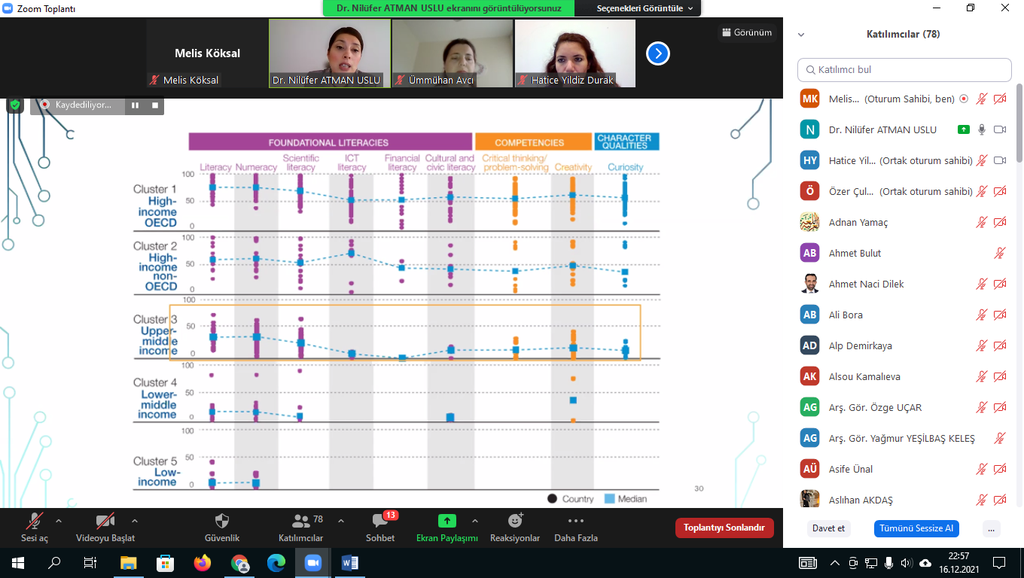Click the green Ekran Paylaşımı share icon
Screen dimensions: 1024x578
446,521
